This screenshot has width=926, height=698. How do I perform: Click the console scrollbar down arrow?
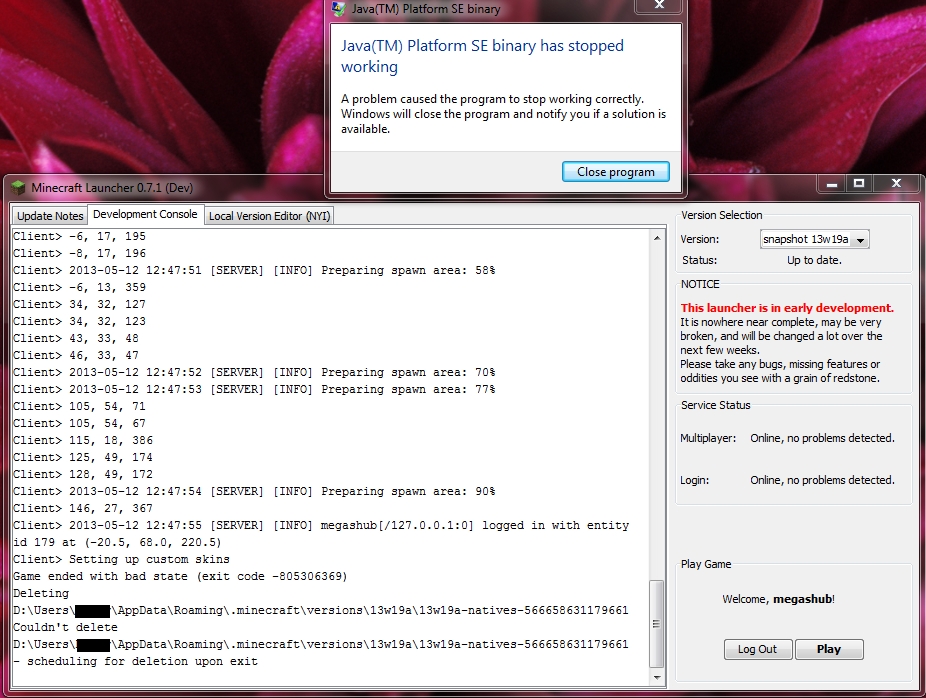[x=657, y=677]
